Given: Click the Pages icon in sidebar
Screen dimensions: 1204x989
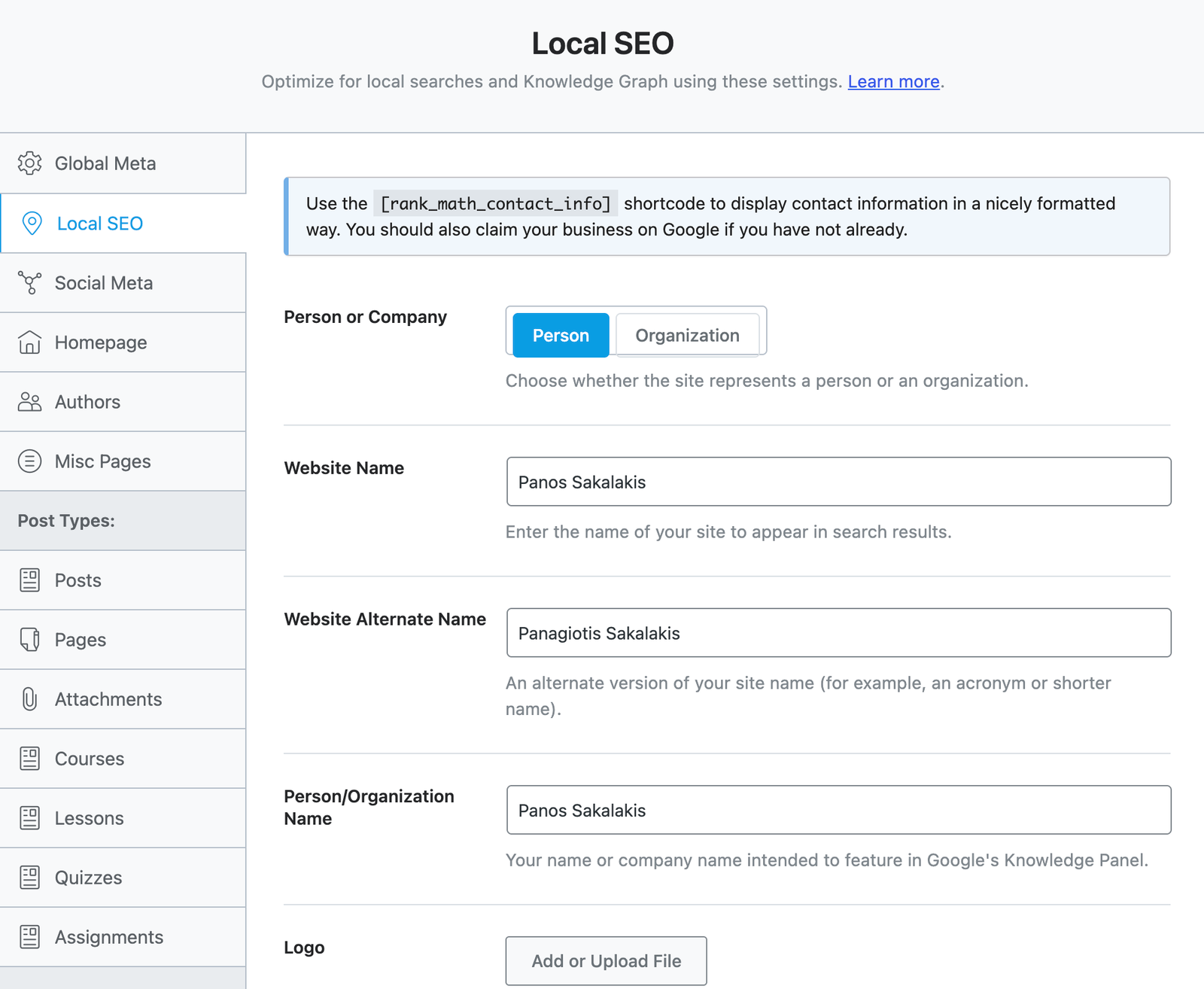Looking at the screenshot, I should [x=30, y=640].
